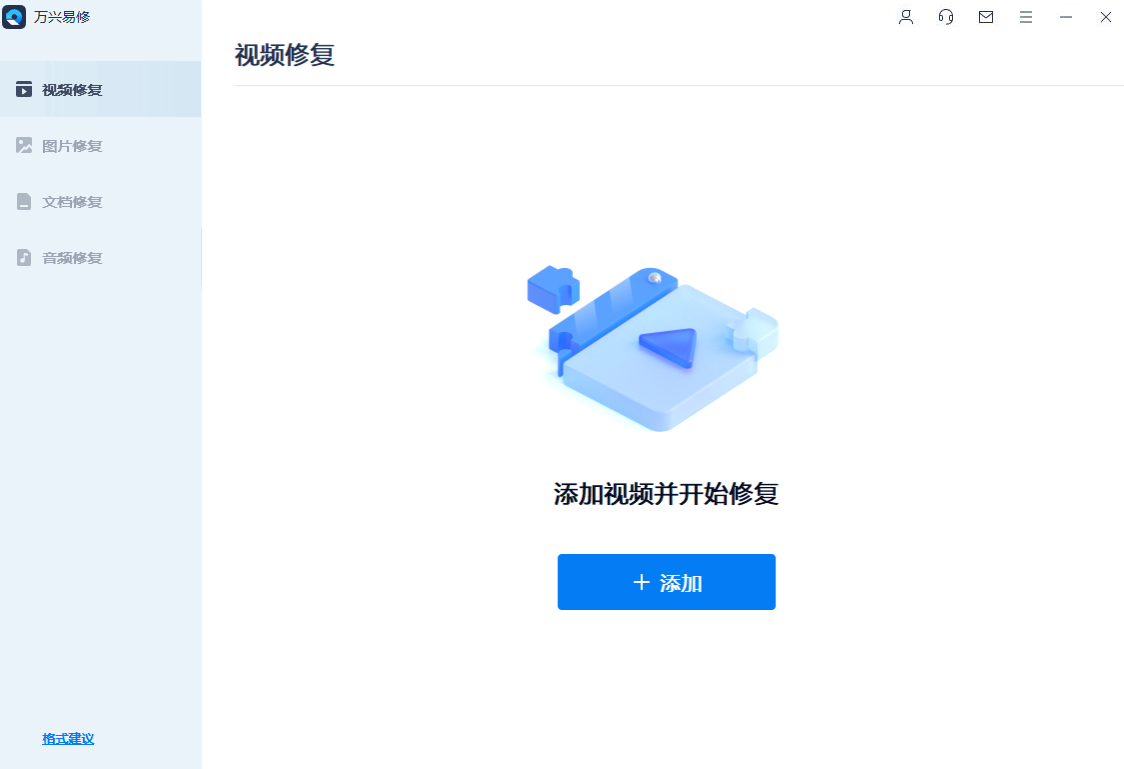Viewport: 1124px width, 769px height.
Task: Click the 添加视频并开始修复 prompt text
Action: pos(667,494)
